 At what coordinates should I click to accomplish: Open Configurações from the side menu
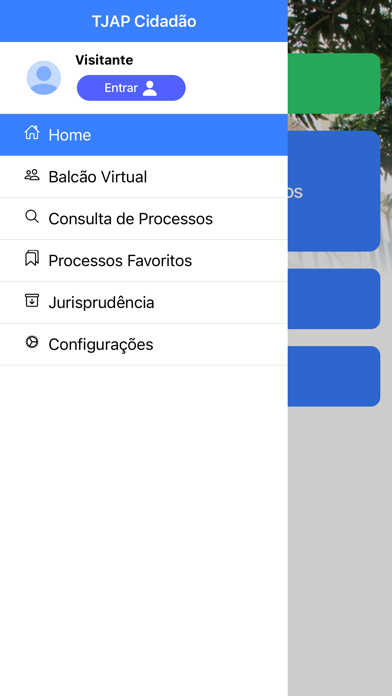tap(144, 344)
